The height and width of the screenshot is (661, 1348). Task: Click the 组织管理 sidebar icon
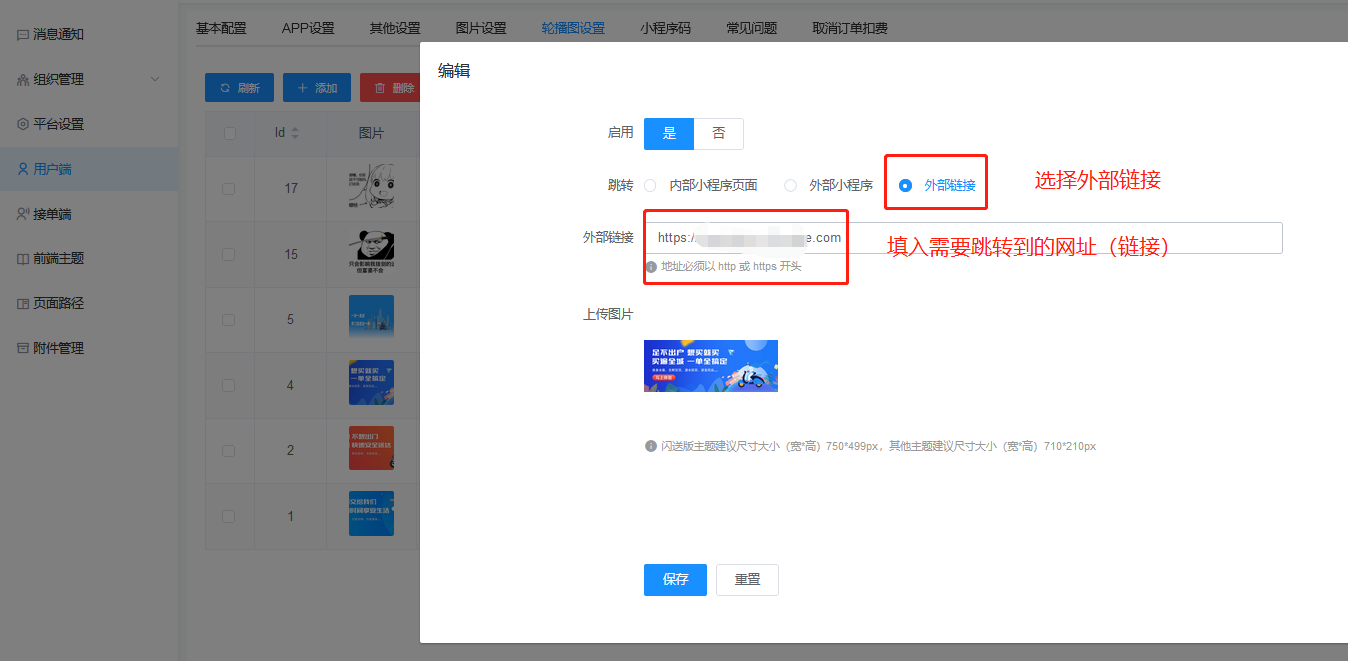[x=23, y=79]
